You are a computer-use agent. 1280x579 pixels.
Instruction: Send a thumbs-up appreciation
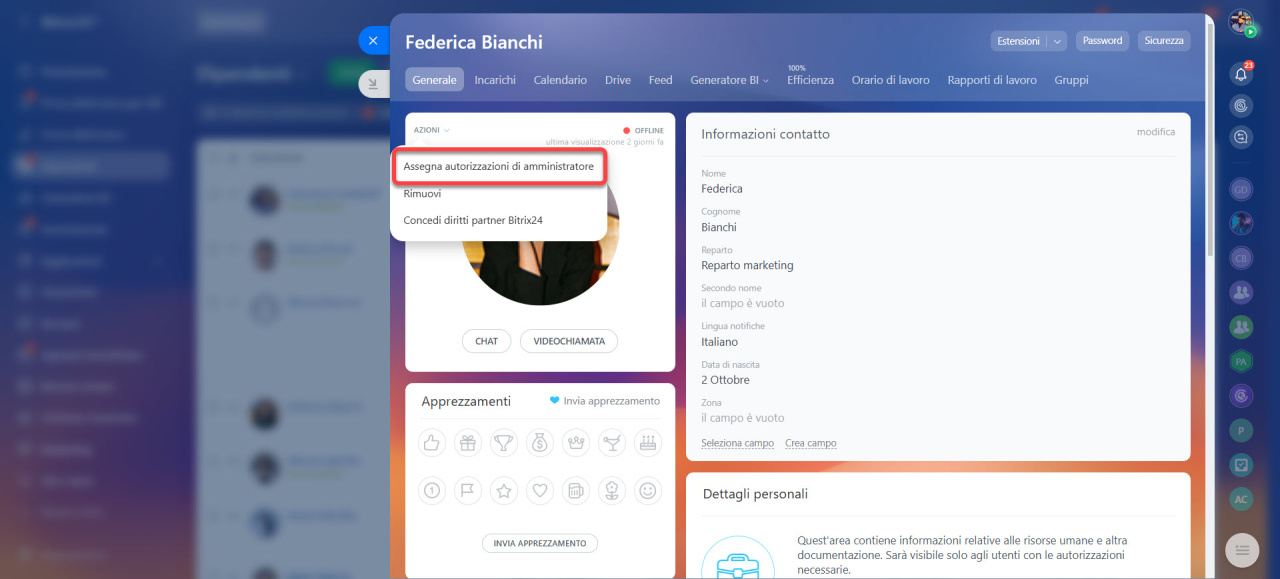click(x=433, y=442)
